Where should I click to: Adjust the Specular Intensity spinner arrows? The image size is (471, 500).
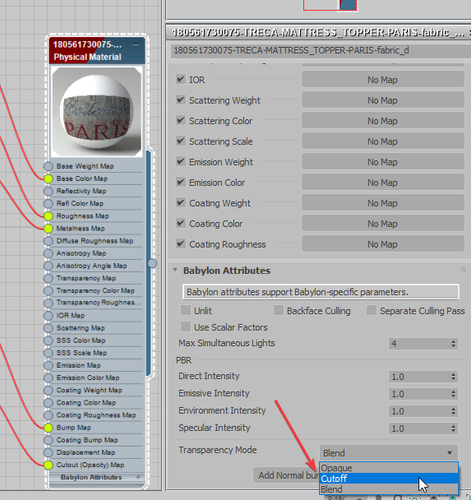tap(453, 429)
